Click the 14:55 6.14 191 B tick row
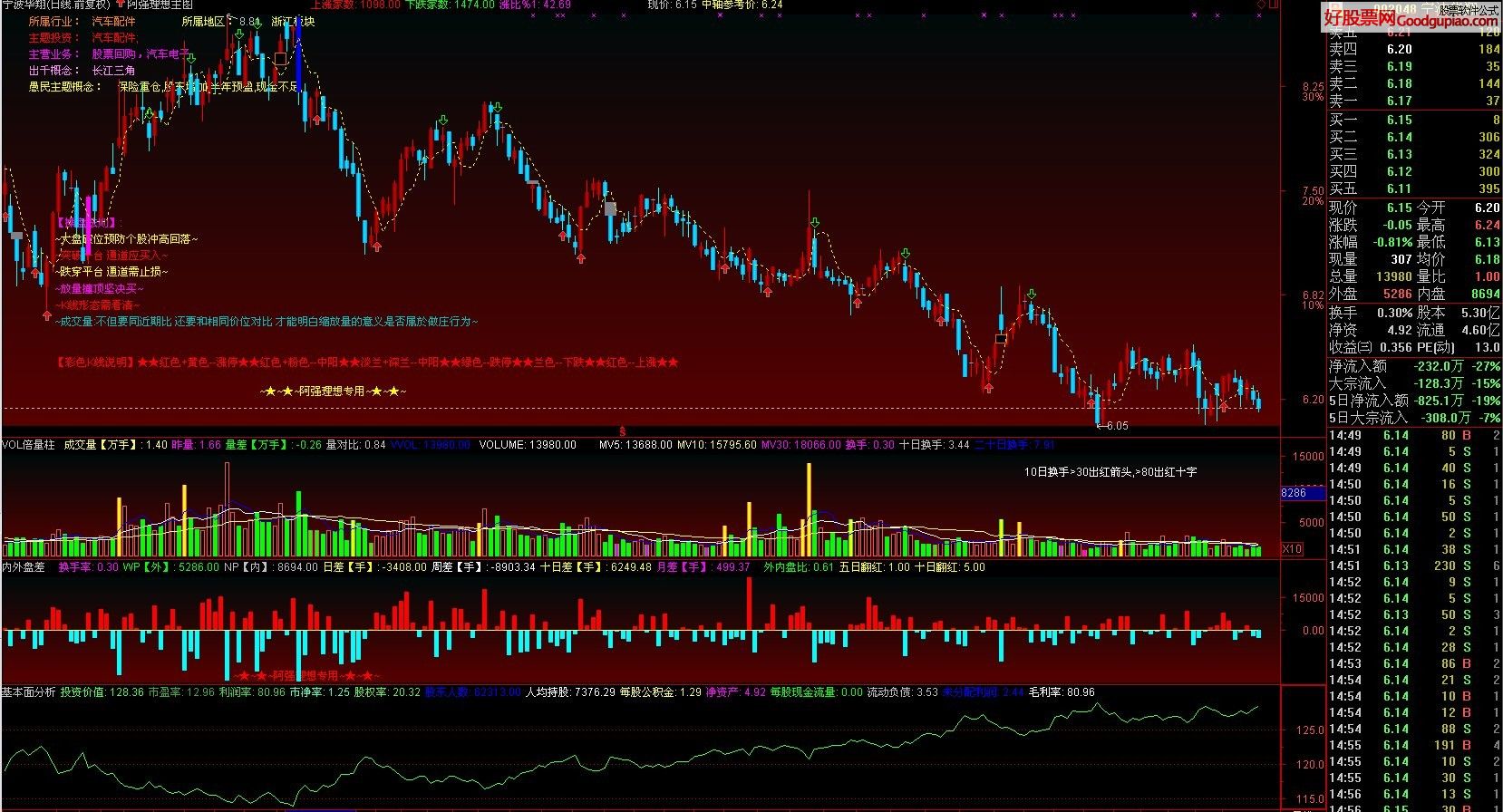This screenshot has width=1503, height=812. click(1415, 745)
